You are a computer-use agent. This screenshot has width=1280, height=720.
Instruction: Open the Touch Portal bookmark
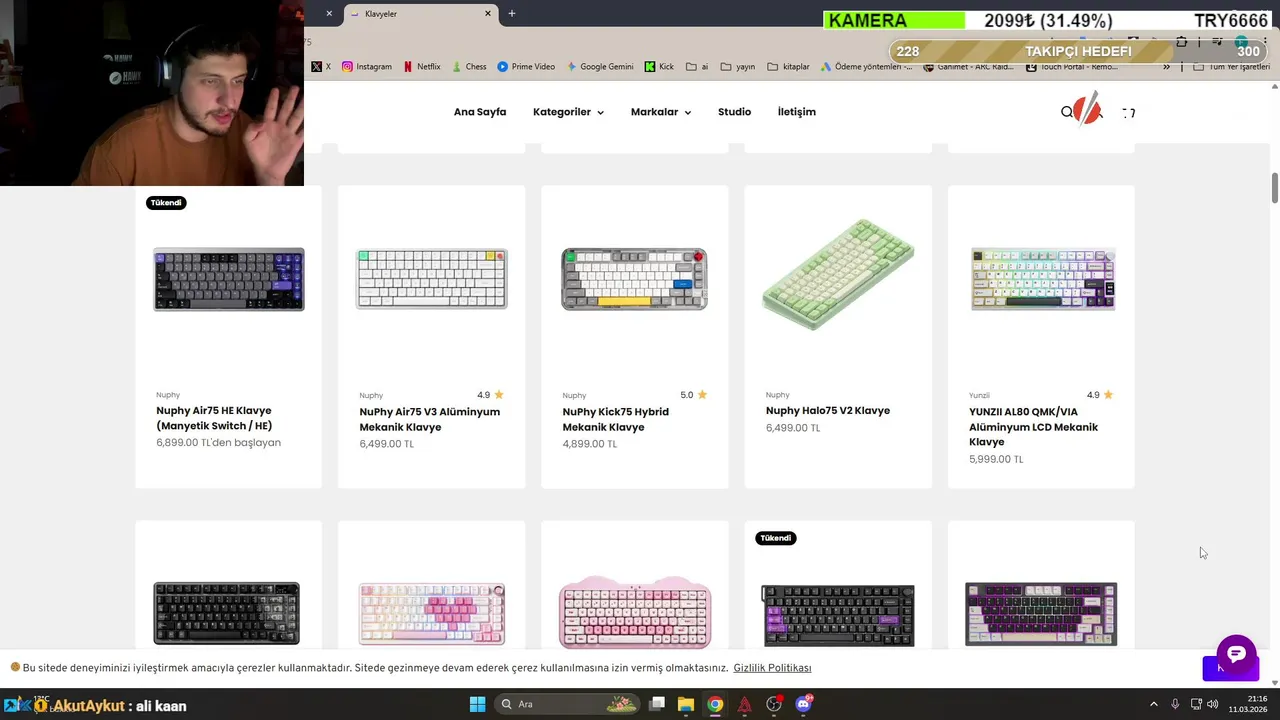(1072, 67)
